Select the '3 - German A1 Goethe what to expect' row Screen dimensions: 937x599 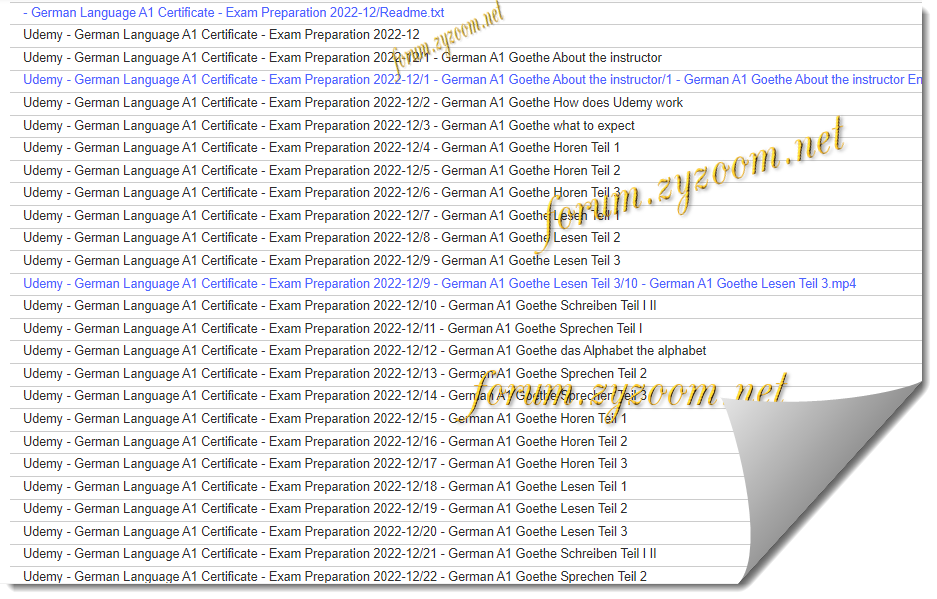pos(329,126)
